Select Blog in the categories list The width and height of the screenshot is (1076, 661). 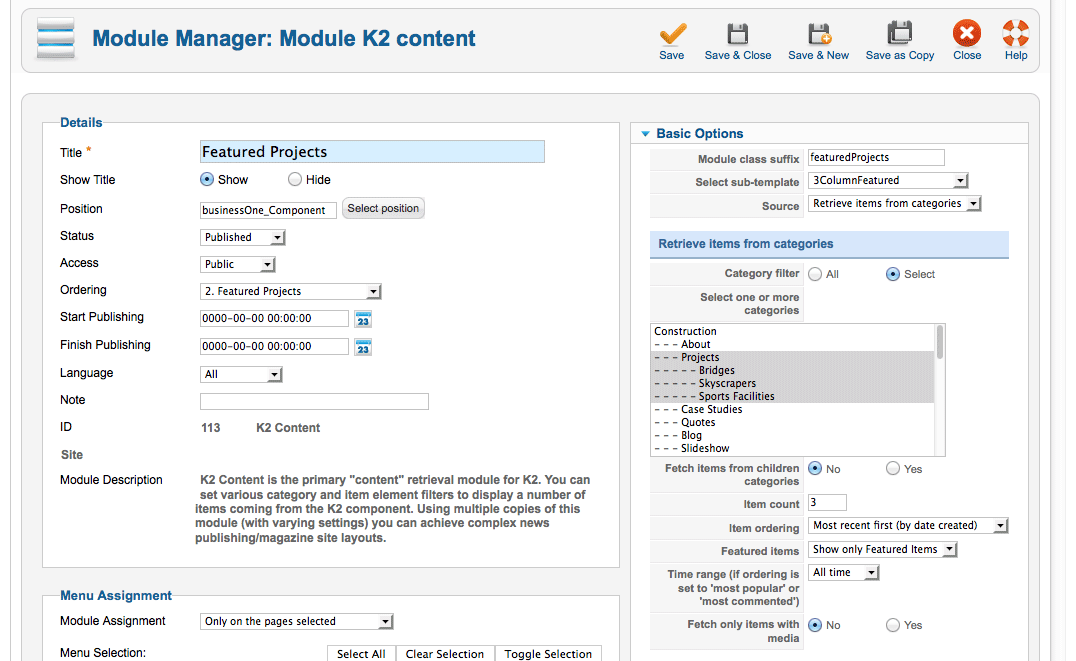793,436
